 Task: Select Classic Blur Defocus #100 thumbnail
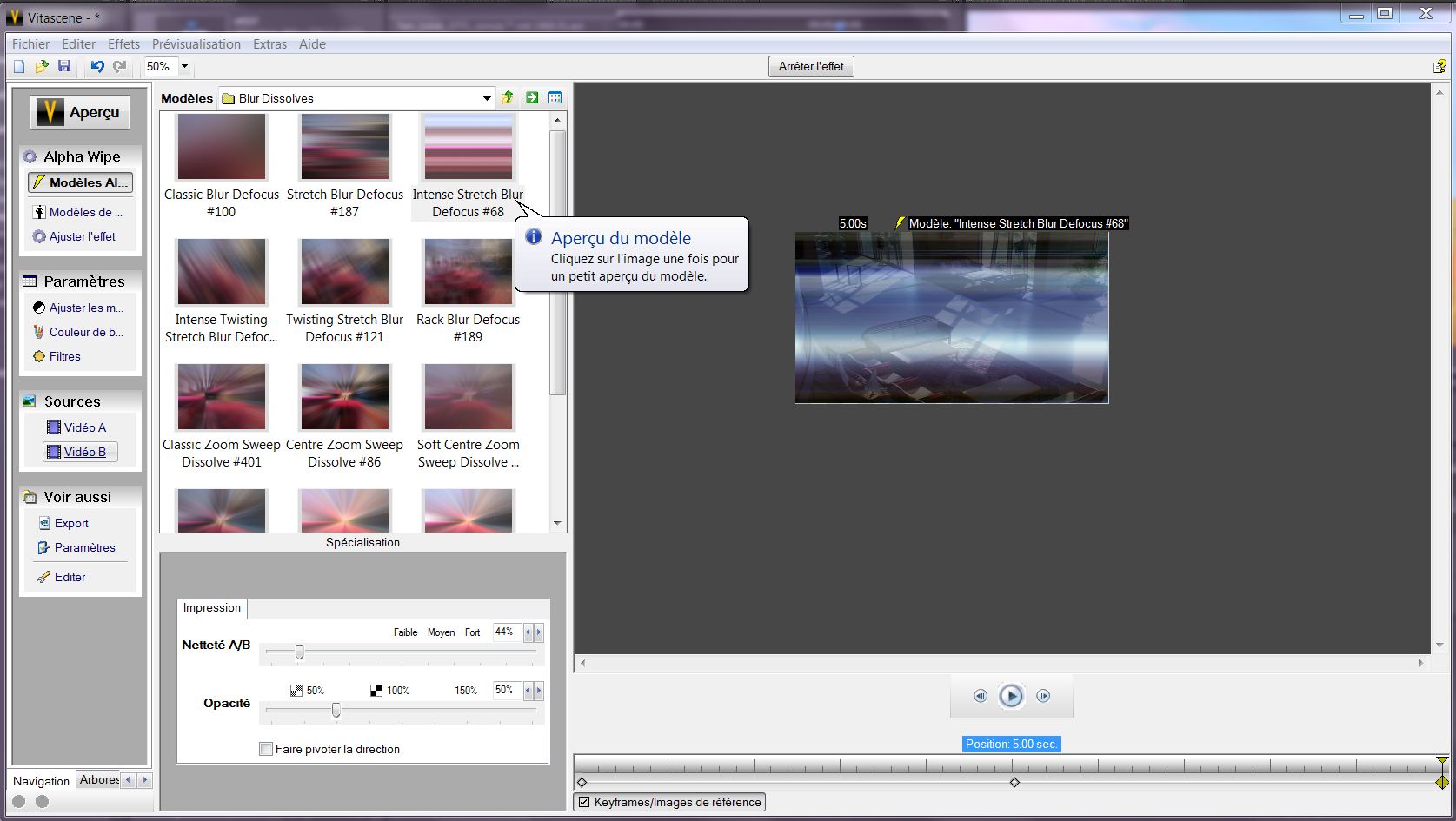(222, 147)
